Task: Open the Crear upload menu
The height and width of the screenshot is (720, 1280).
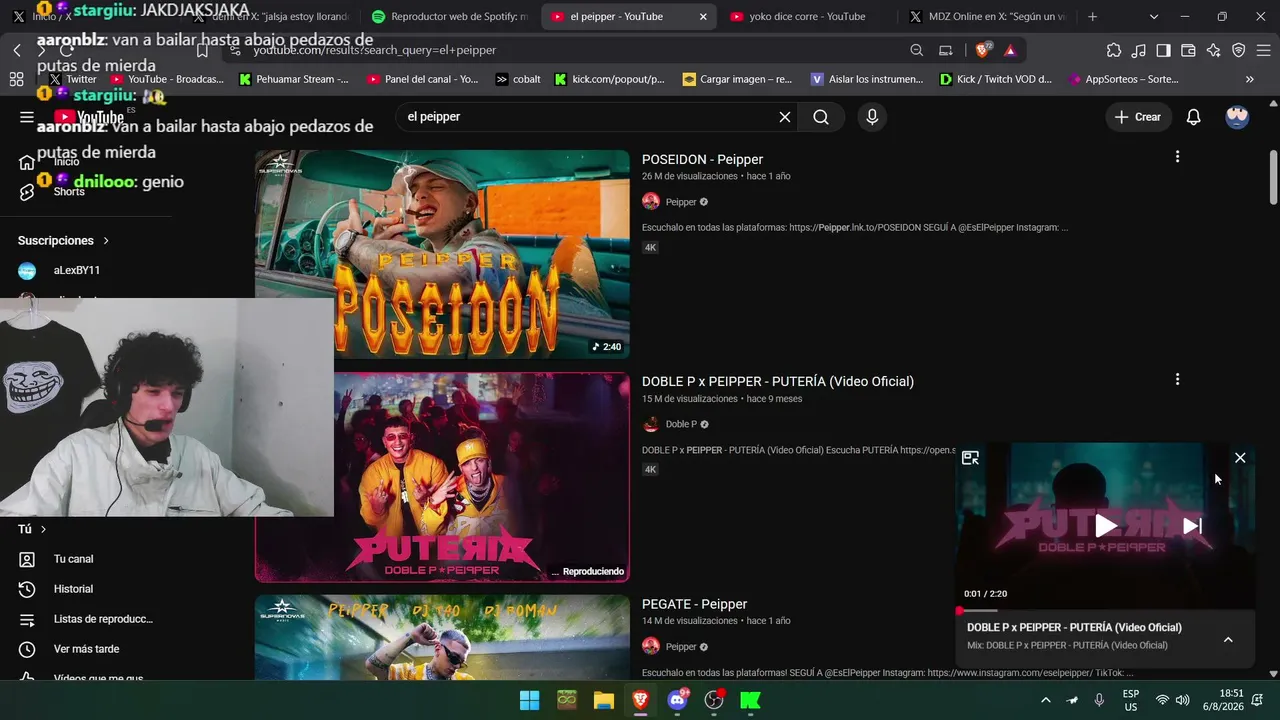Action: coord(1138,117)
